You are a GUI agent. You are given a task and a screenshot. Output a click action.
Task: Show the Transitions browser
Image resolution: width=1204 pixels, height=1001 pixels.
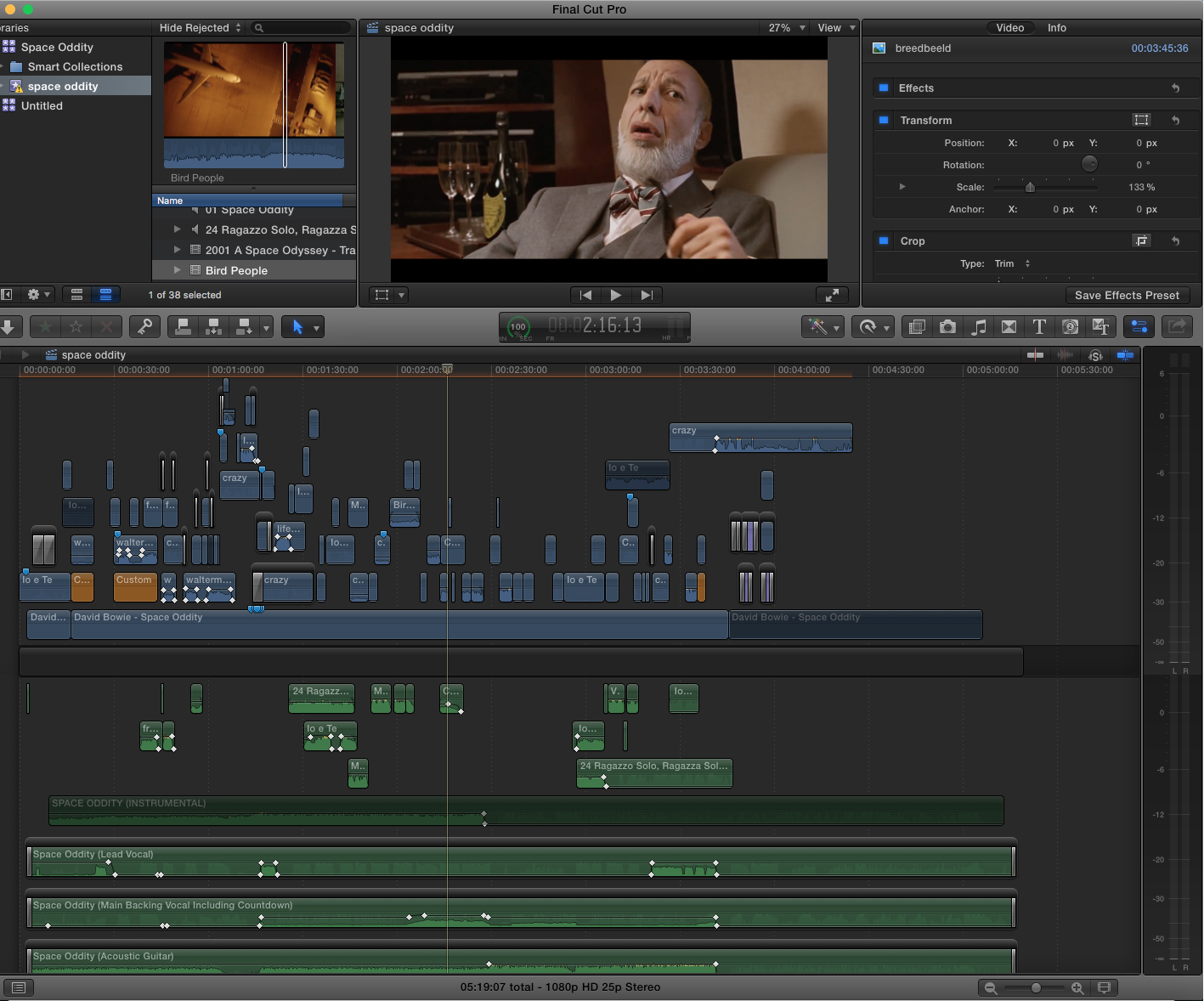pos(1009,326)
